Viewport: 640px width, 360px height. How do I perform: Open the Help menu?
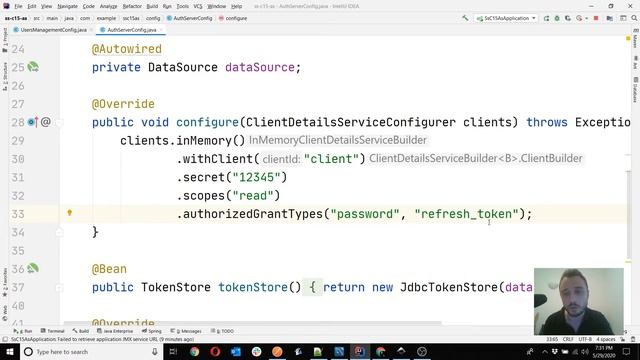[236, 6]
